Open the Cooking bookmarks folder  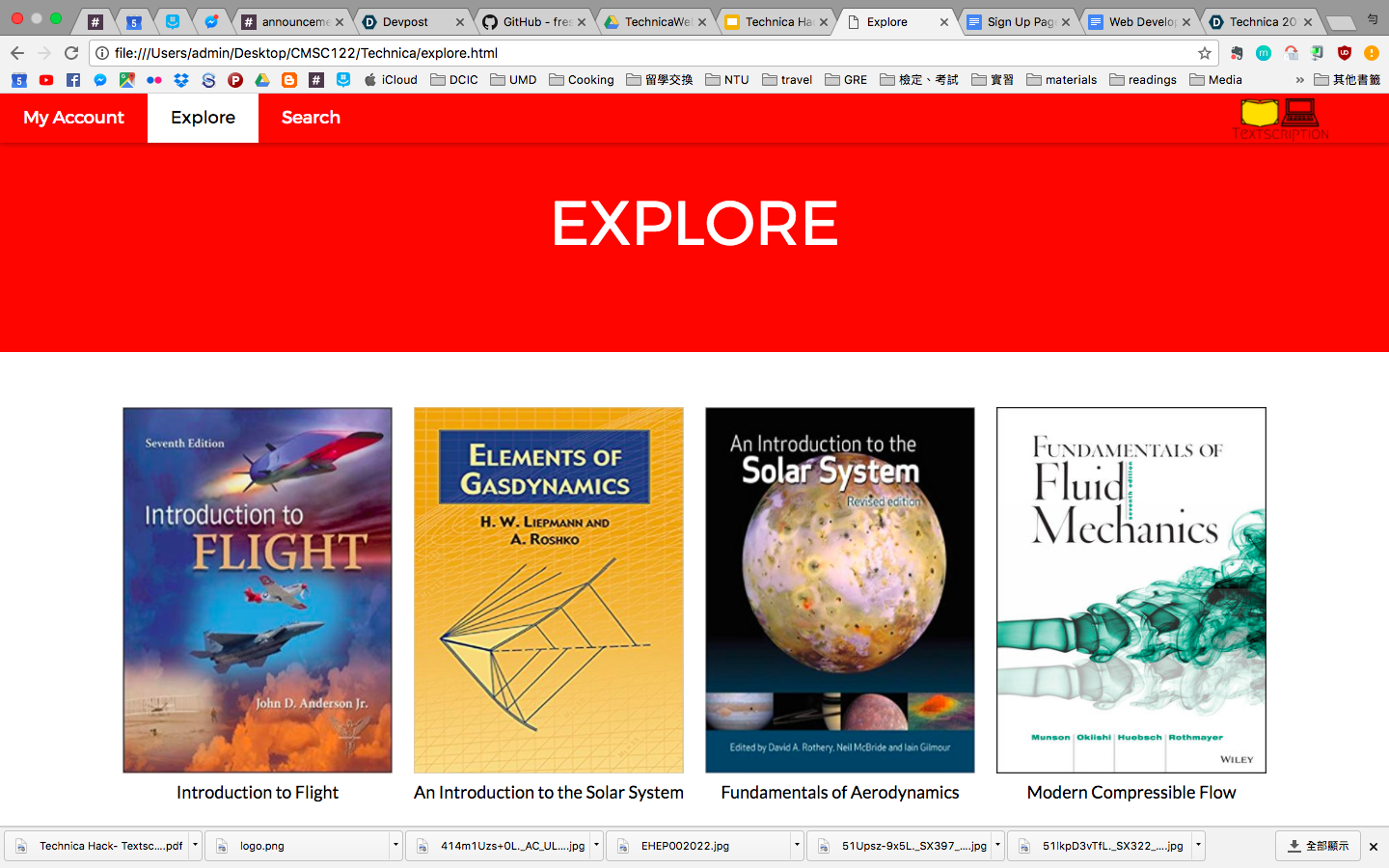582,80
